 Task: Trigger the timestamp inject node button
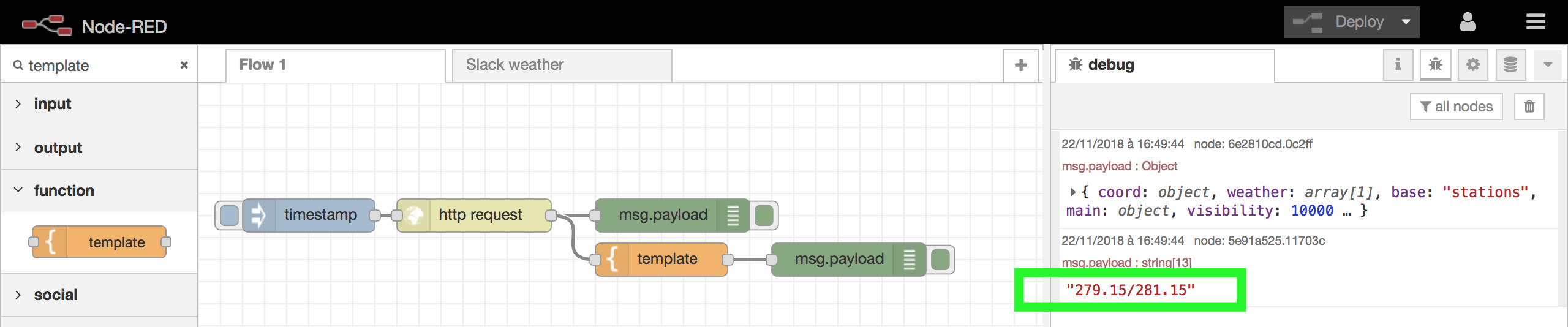(x=229, y=215)
